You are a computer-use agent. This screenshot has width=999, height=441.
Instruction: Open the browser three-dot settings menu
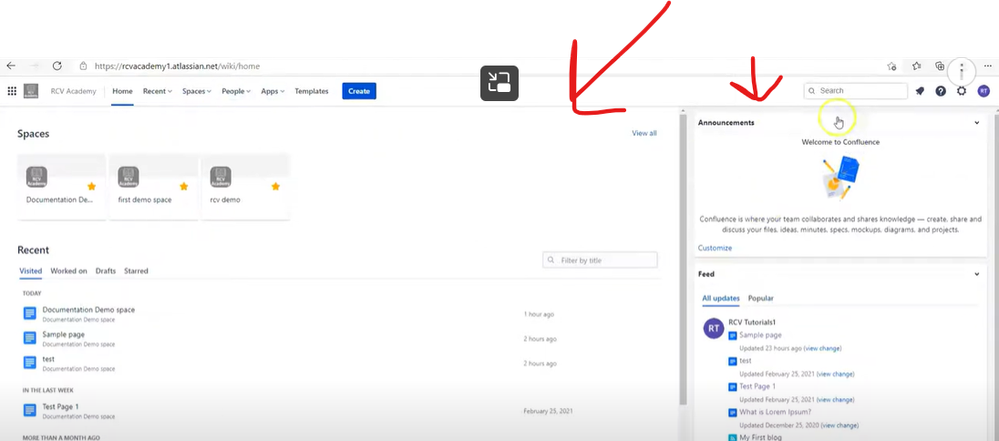pyautogui.click(x=988, y=66)
